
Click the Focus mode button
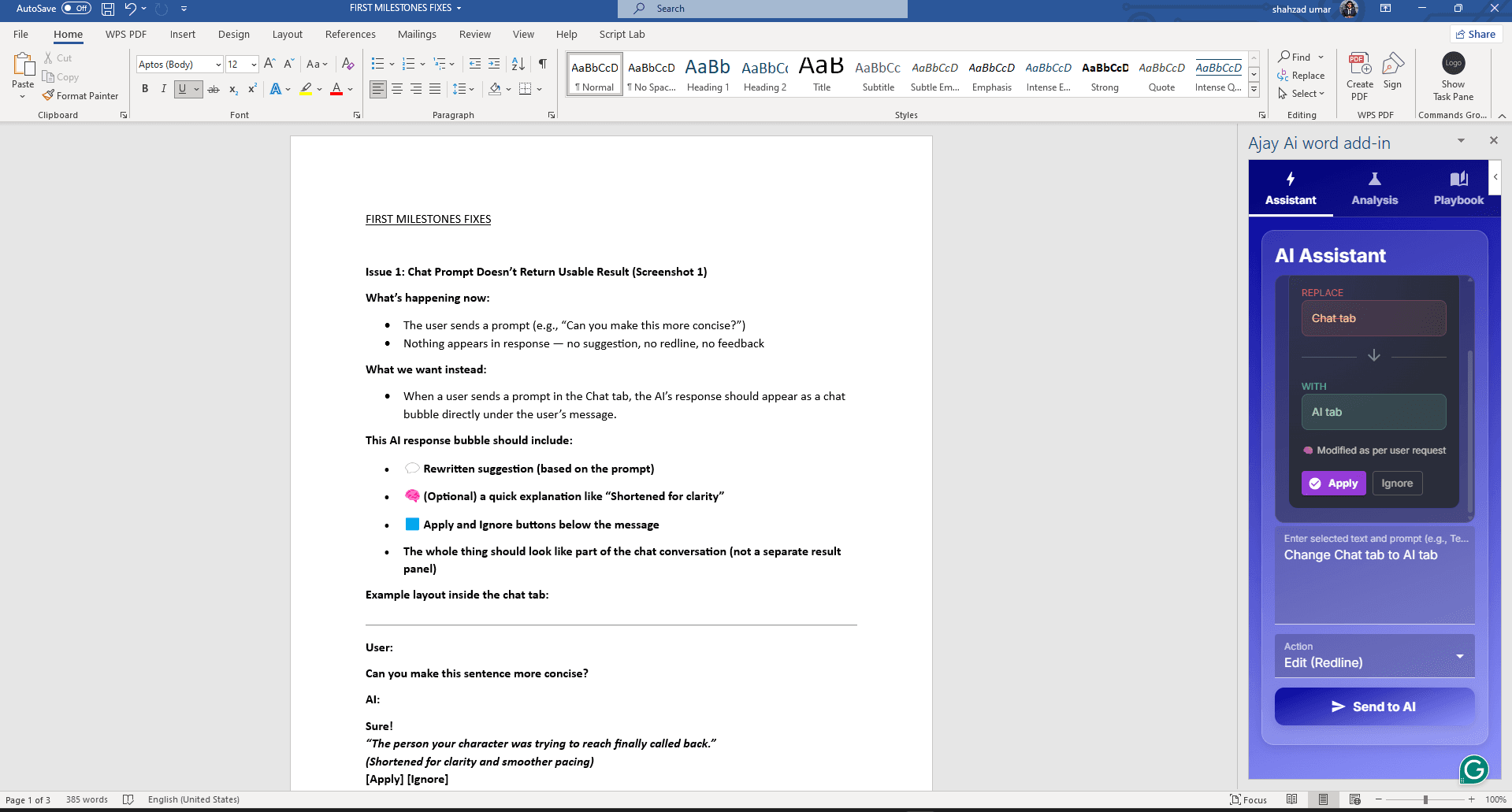point(1249,799)
